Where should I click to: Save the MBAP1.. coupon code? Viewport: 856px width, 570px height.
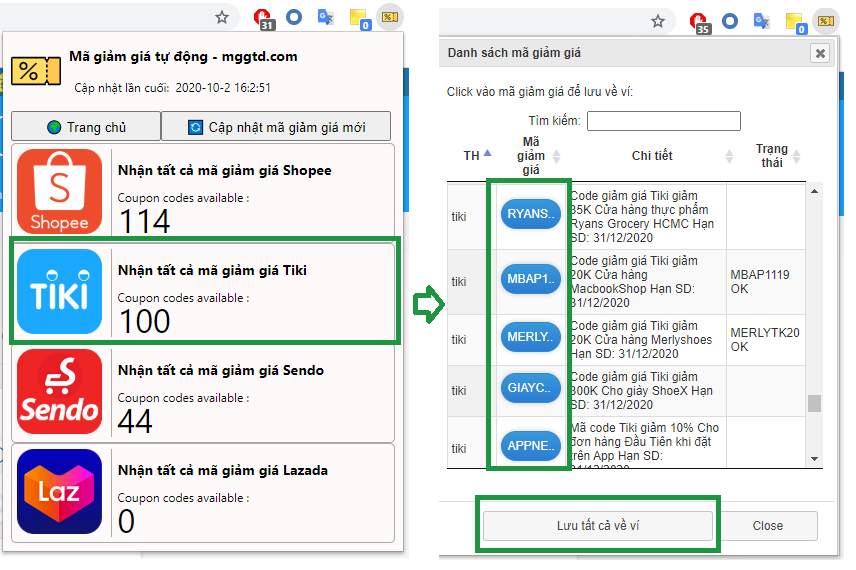[531, 279]
